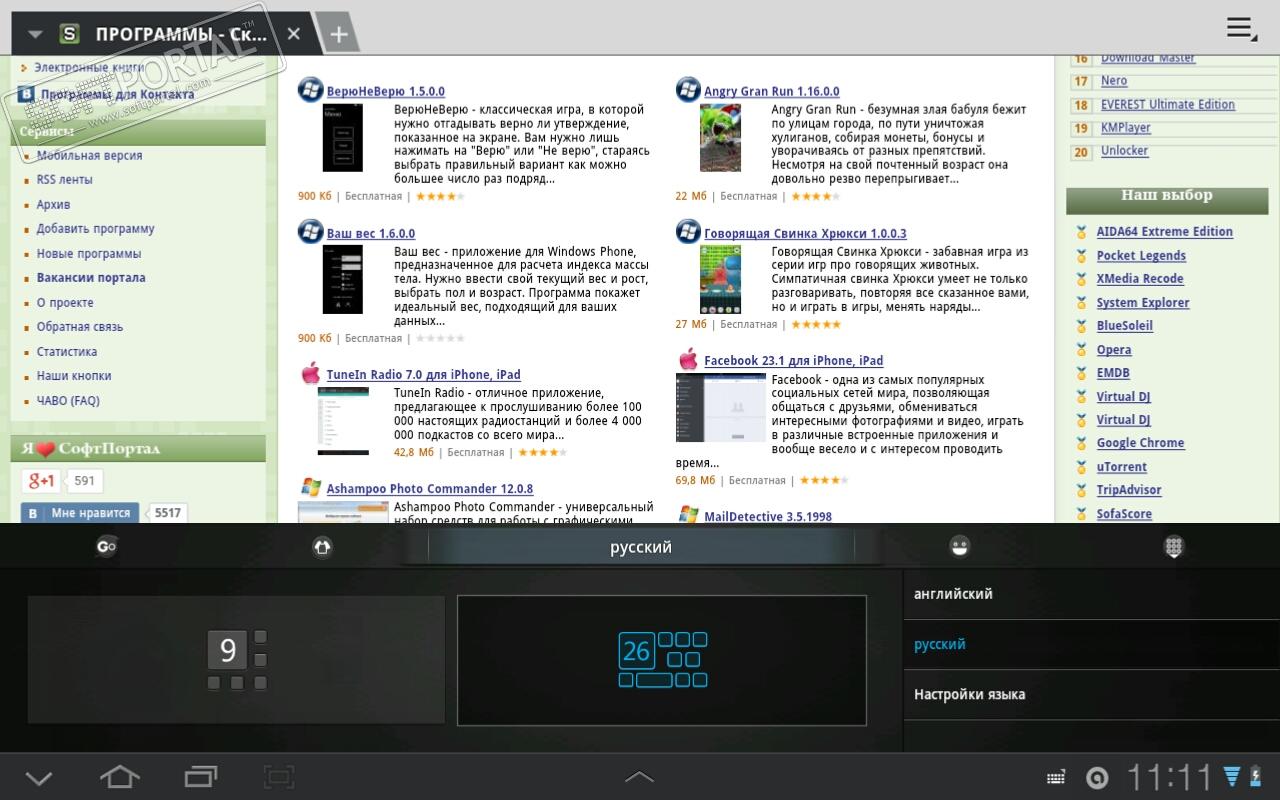Select the ПРОГРАММЫ tab title
Screen dimensions: 1280x800
(181, 34)
